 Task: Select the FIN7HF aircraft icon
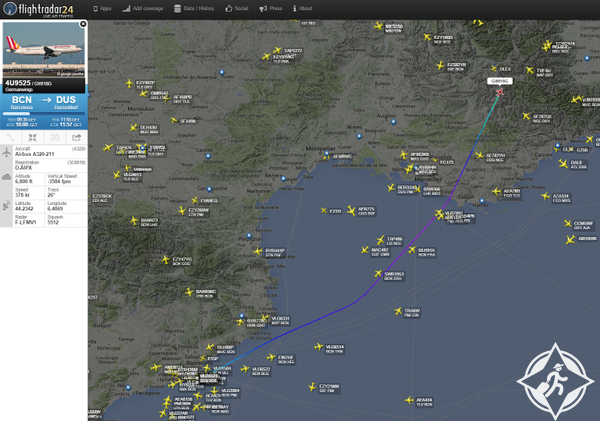271,357
